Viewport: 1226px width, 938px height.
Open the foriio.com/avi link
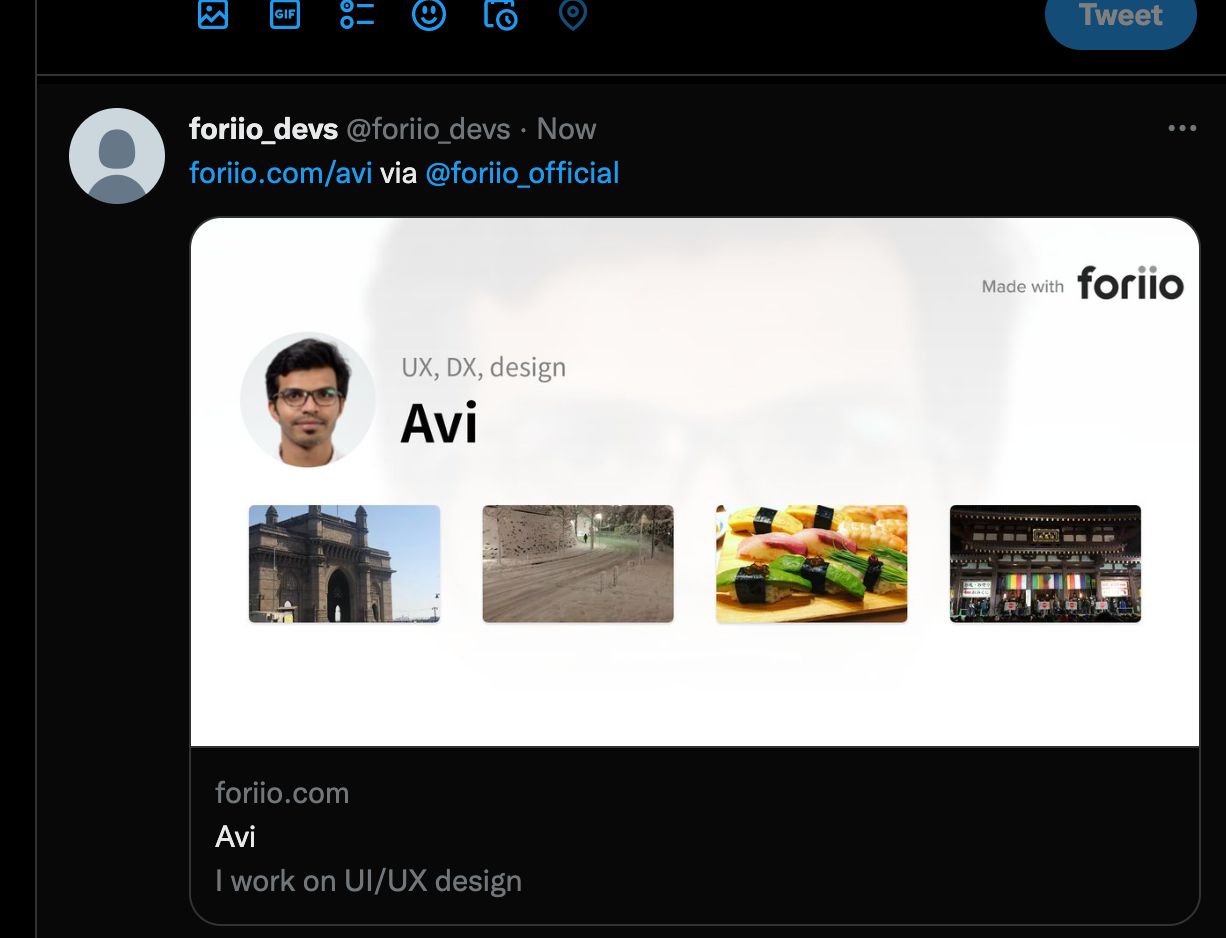[279, 172]
